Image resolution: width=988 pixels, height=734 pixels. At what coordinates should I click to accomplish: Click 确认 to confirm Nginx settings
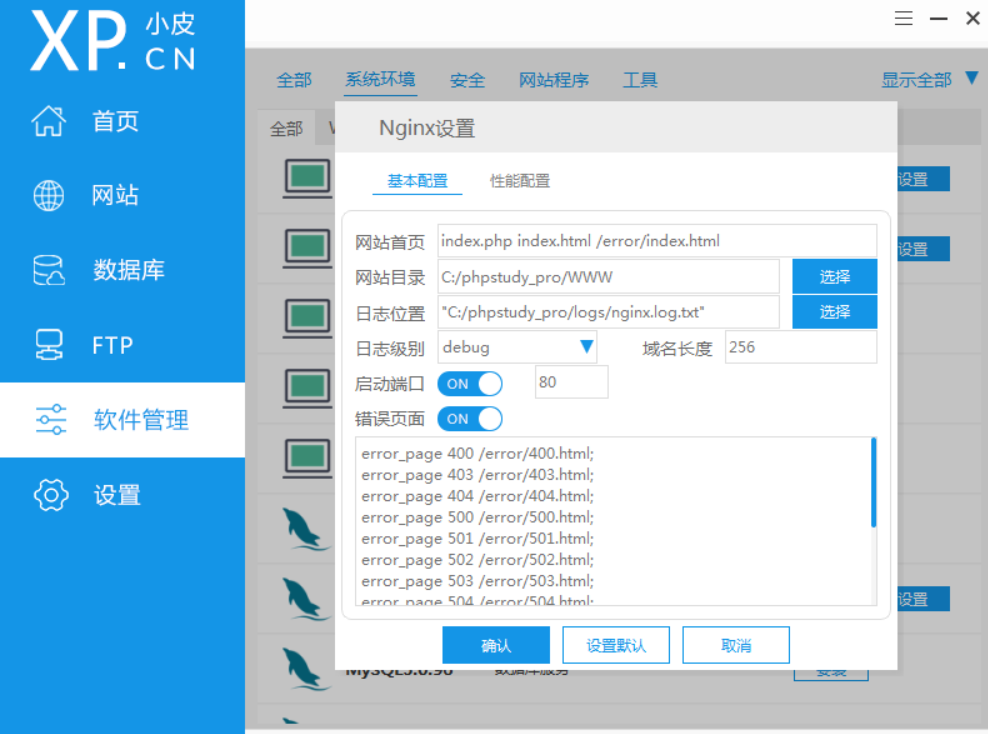coord(496,645)
